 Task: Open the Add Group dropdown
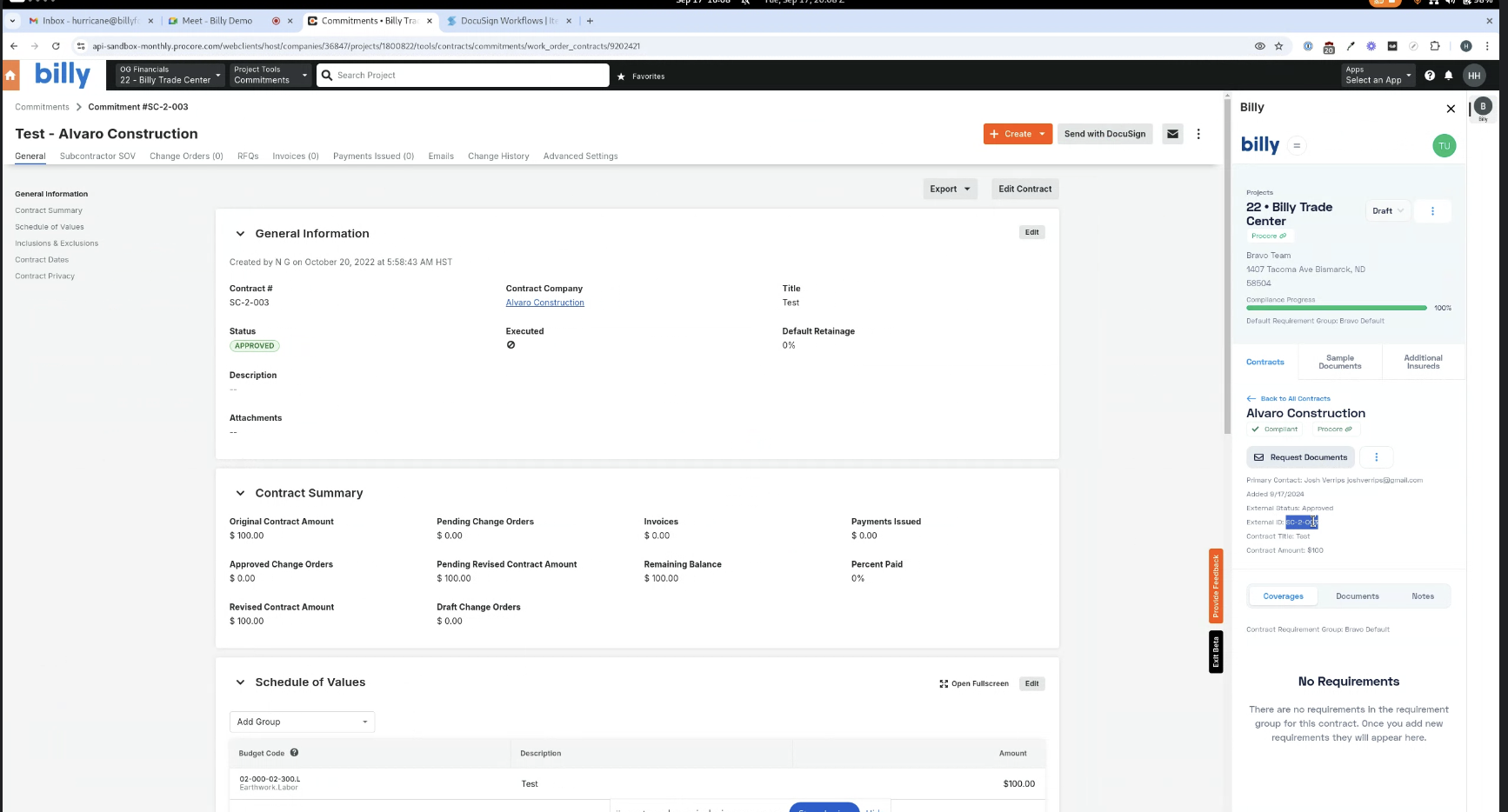[302, 722]
